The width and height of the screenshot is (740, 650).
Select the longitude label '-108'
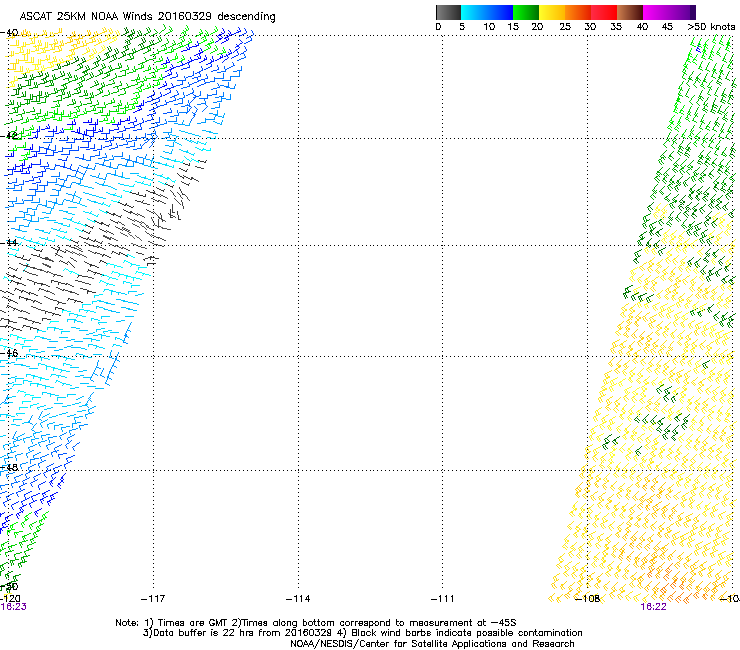tap(588, 599)
